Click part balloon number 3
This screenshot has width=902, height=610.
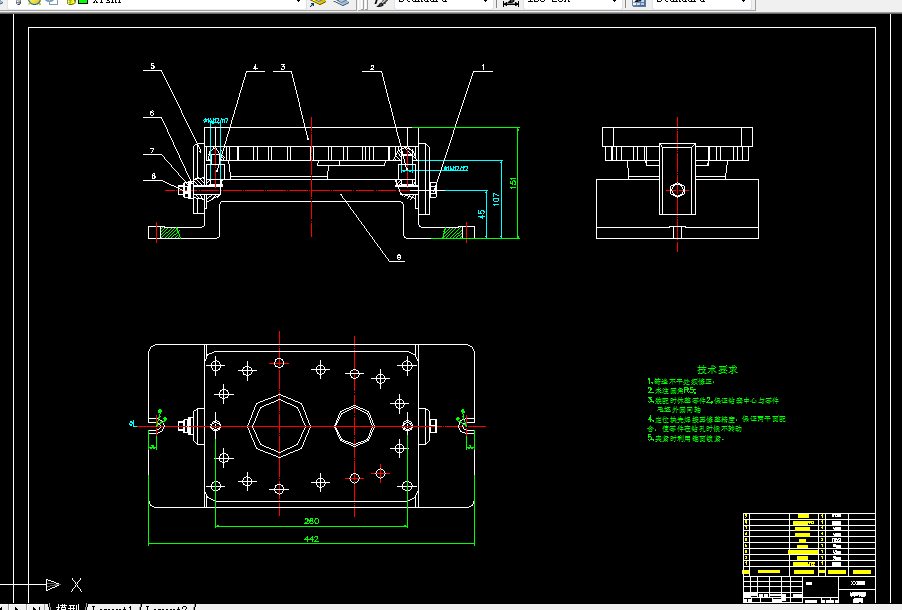click(282, 67)
